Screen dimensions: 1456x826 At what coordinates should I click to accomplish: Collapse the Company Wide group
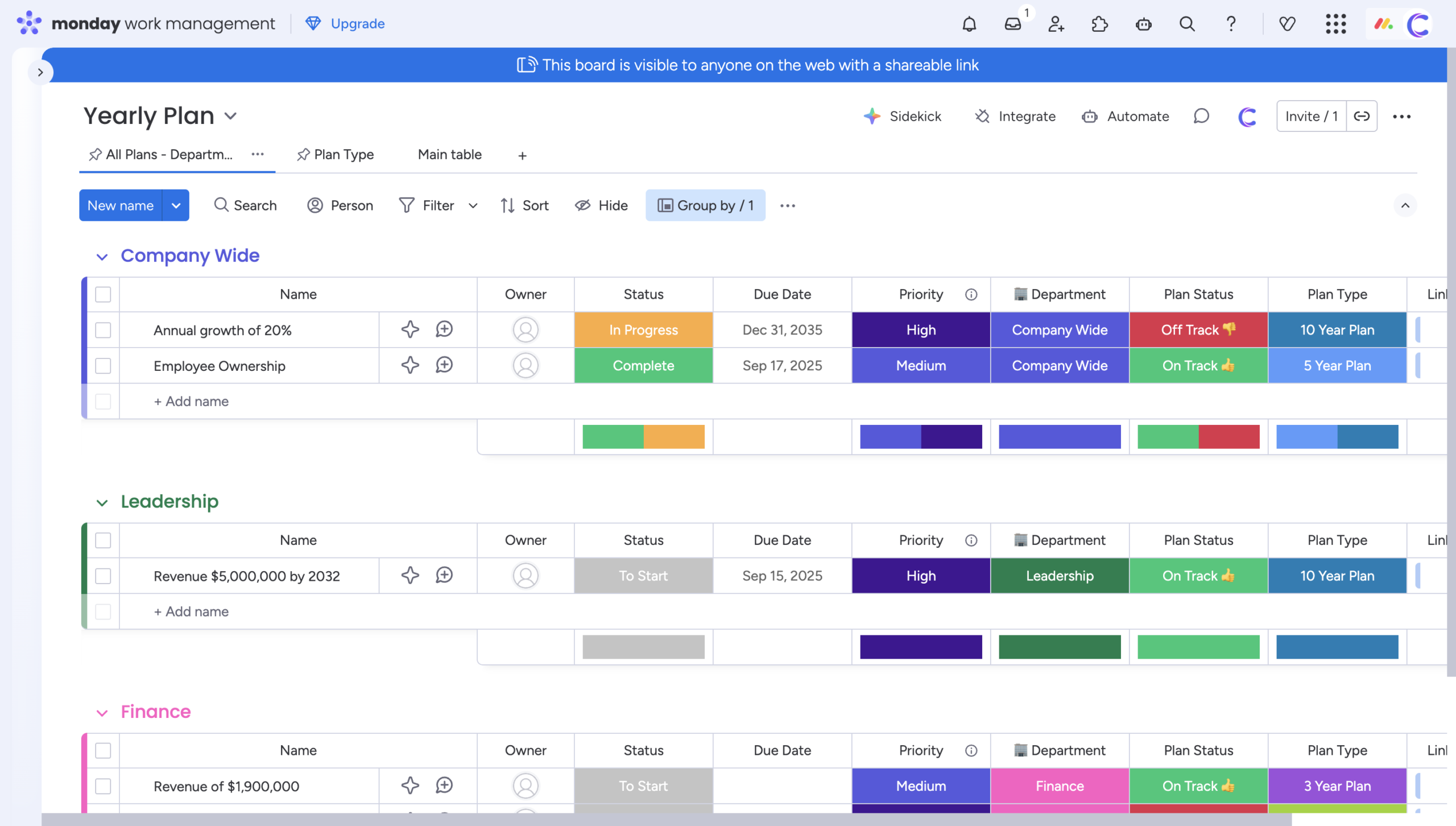click(x=102, y=257)
